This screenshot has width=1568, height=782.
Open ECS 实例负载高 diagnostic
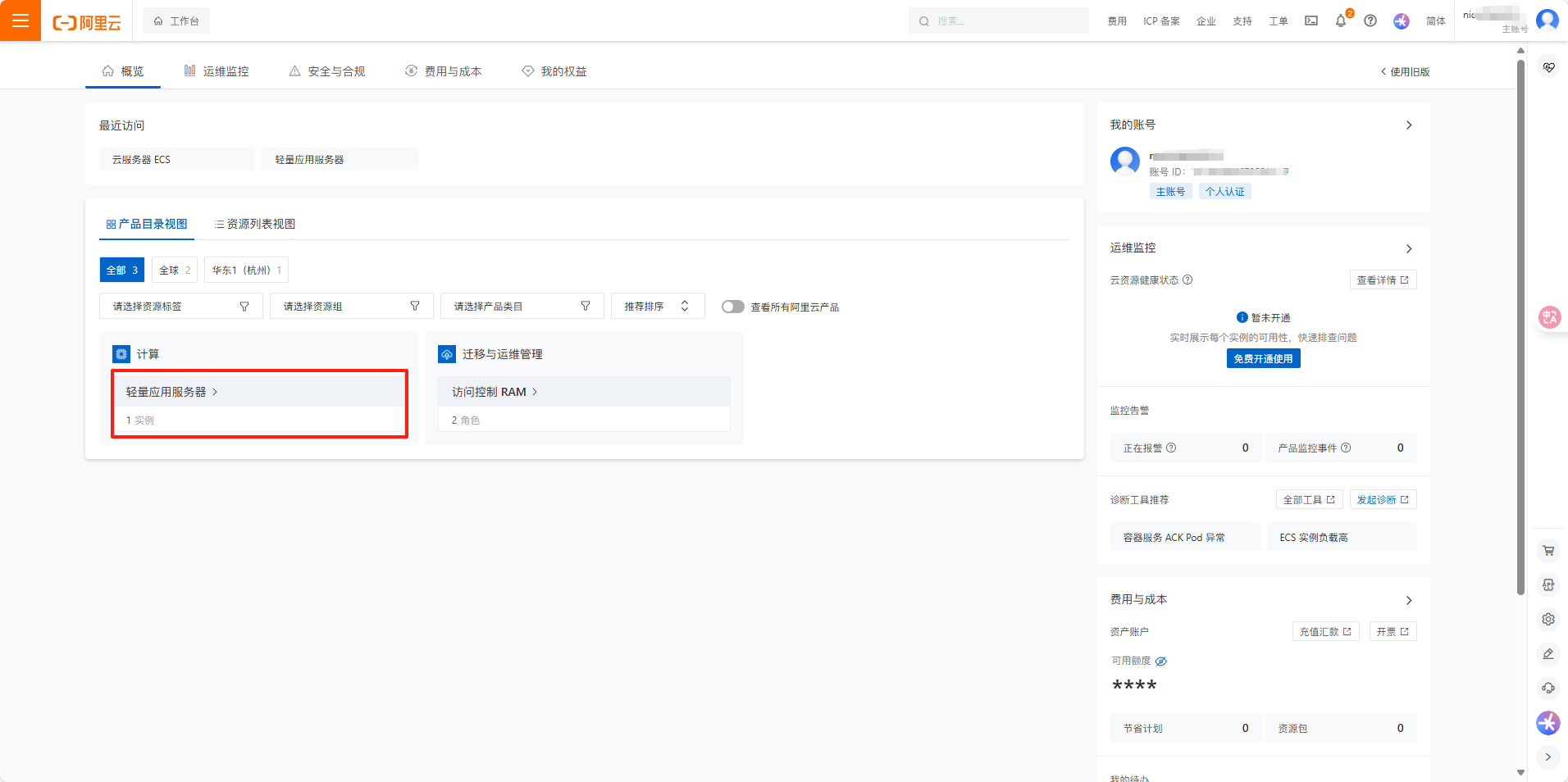[x=1342, y=537]
